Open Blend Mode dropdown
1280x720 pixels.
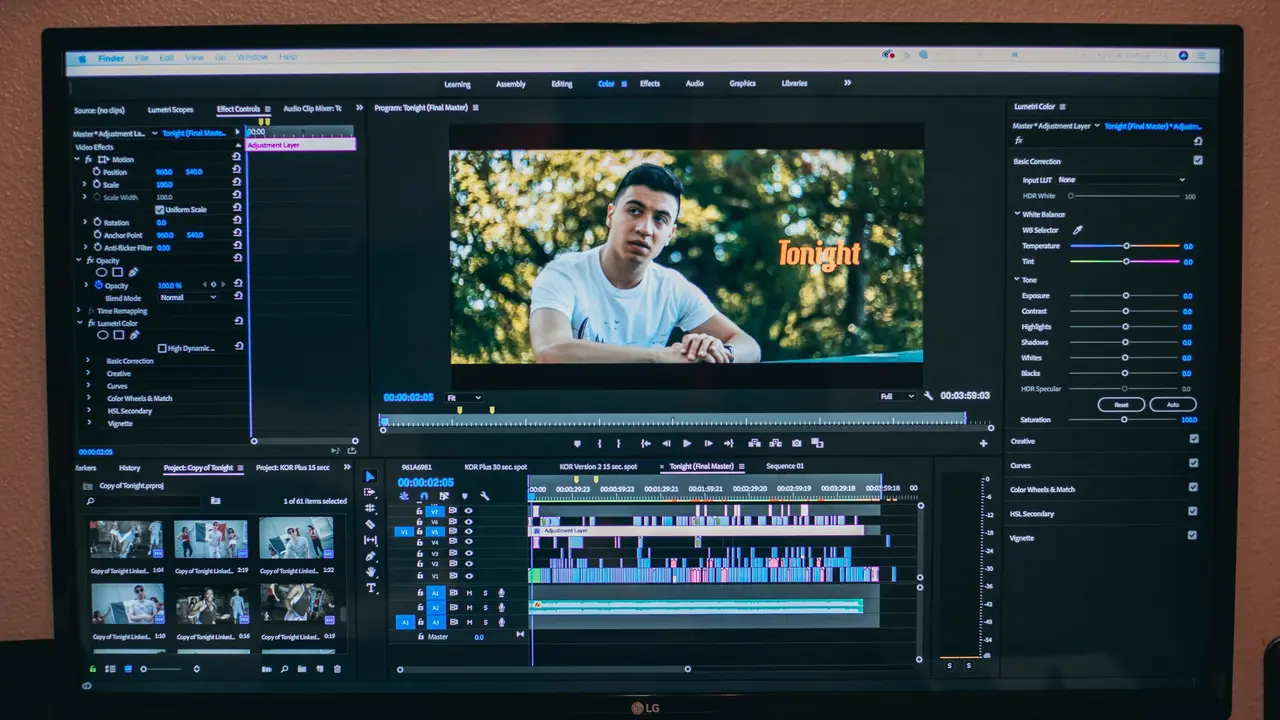(188, 298)
